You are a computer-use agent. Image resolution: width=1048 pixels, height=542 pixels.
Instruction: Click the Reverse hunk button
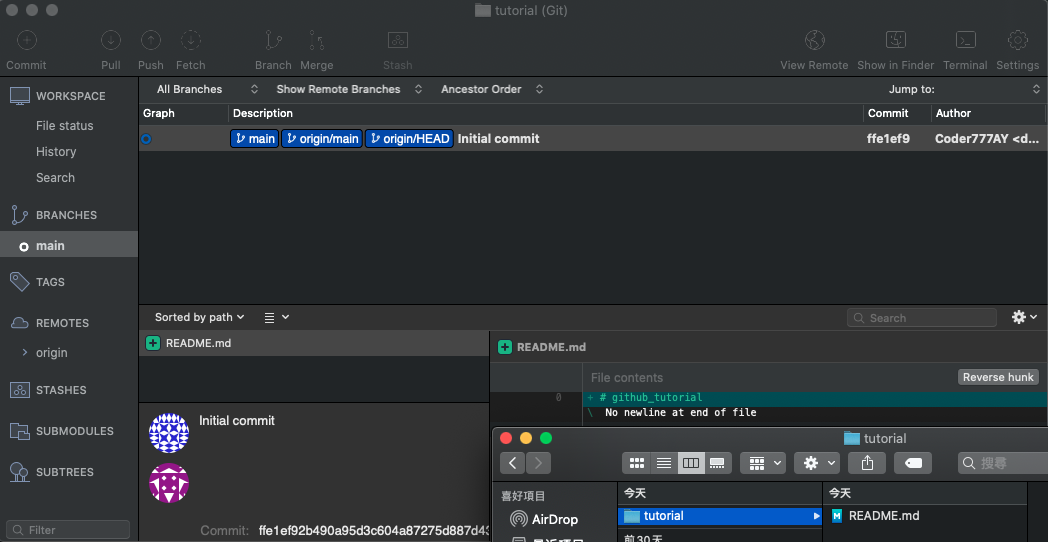998,377
